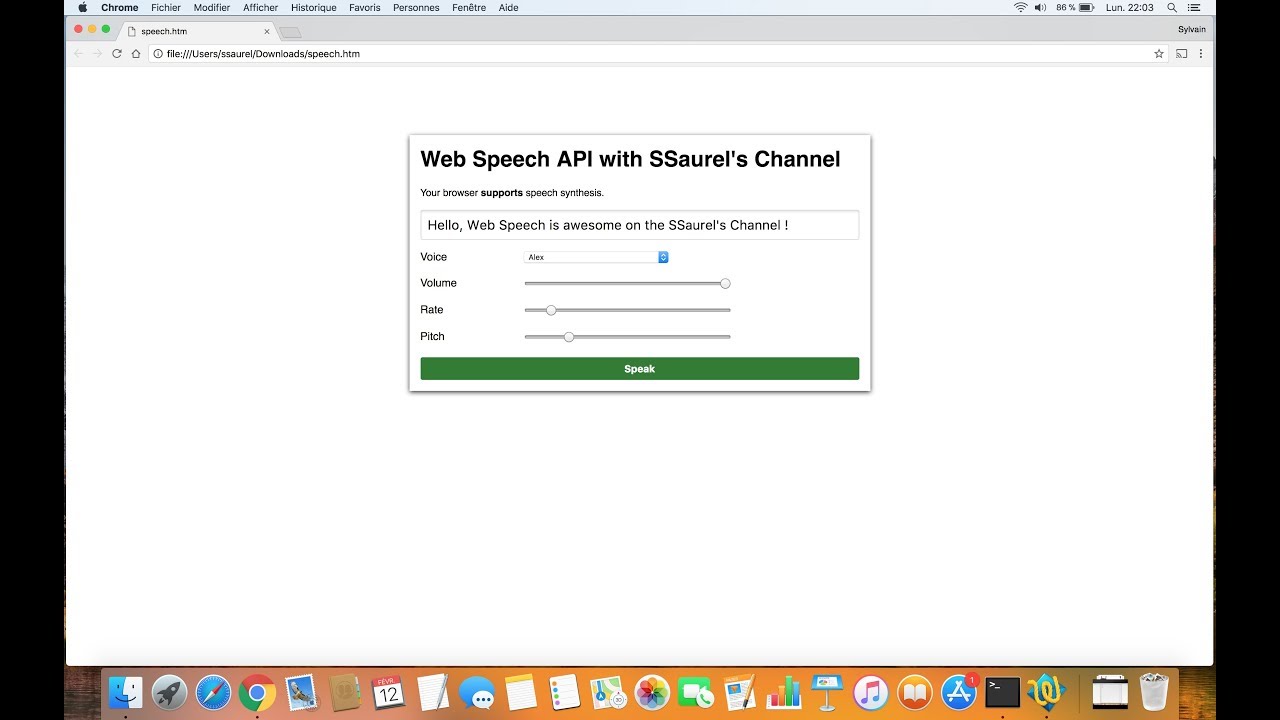Bookmark this page with the star icon
Image resolution: width=1280 pixels, height=720 pixels.
tap(1159, 54)
